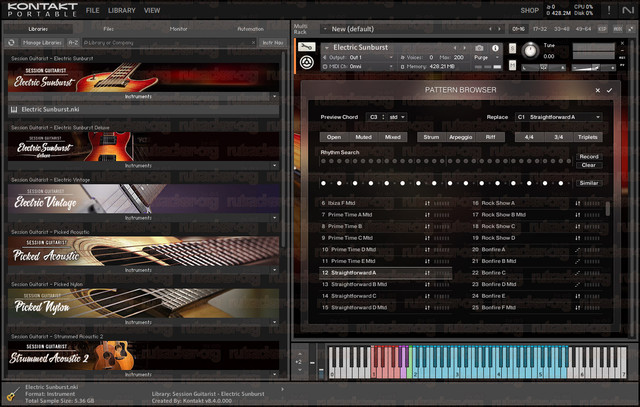Toggle the Mixed pattern filter
The height and width of the screenshot is (407, 640).
coord(393,137)
